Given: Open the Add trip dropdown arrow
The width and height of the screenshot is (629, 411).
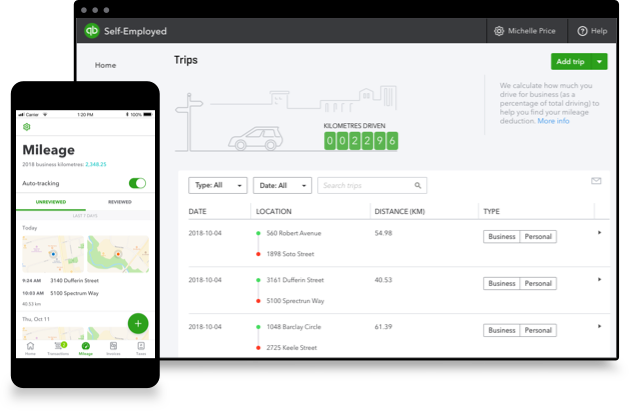Looking at the screenshot, I should [599, 61].
